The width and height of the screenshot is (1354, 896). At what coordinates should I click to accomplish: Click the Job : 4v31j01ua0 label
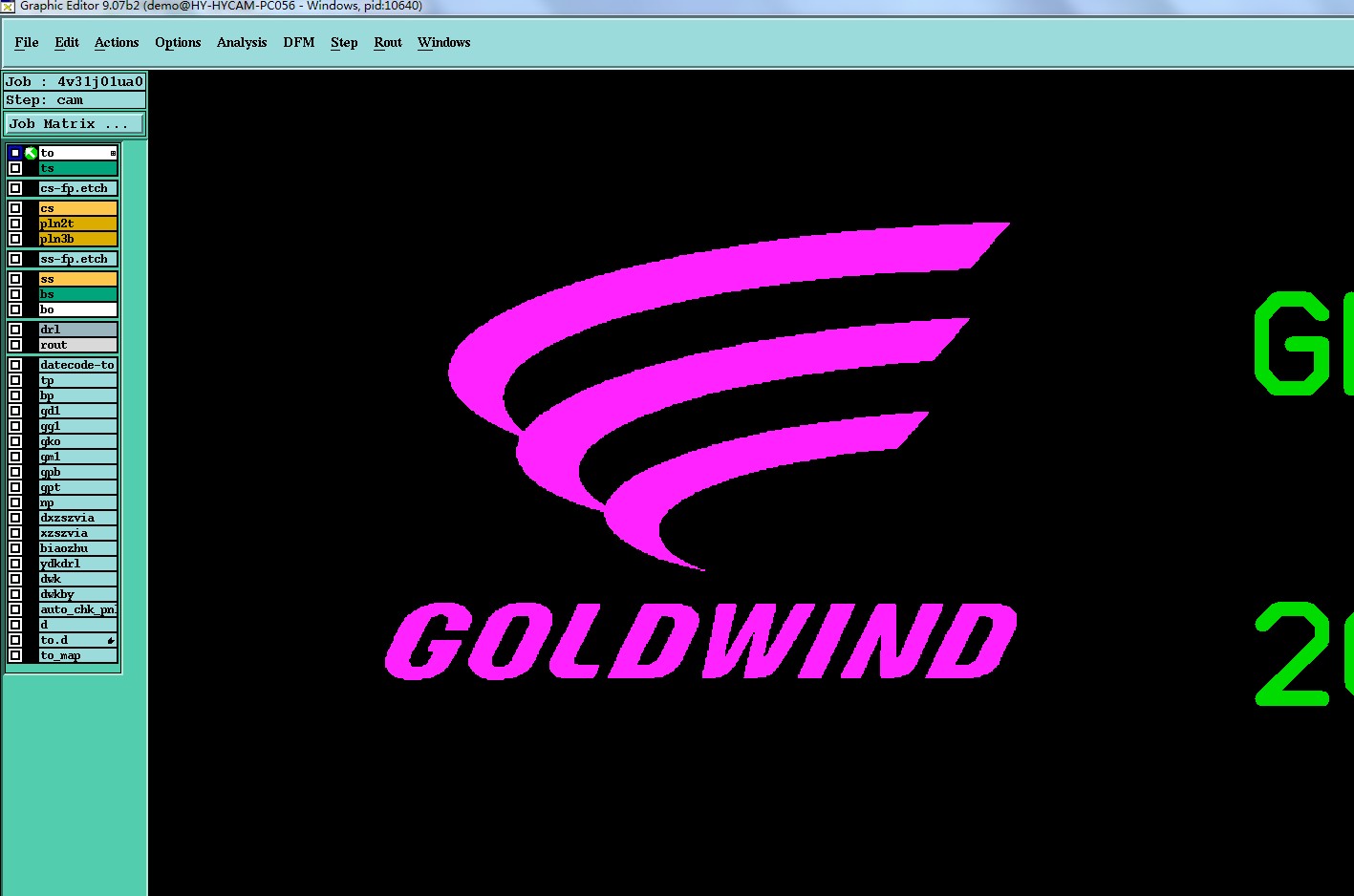point(75,82)
